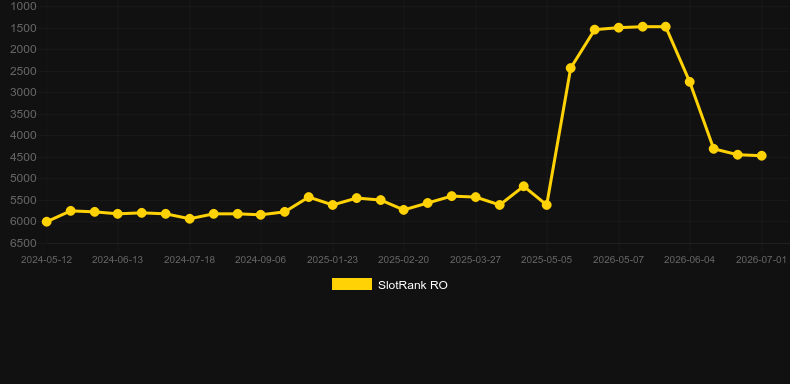Click the 2500 y-axis label
The height and width of the screenshot is (384, 790).
coord(24,71)
